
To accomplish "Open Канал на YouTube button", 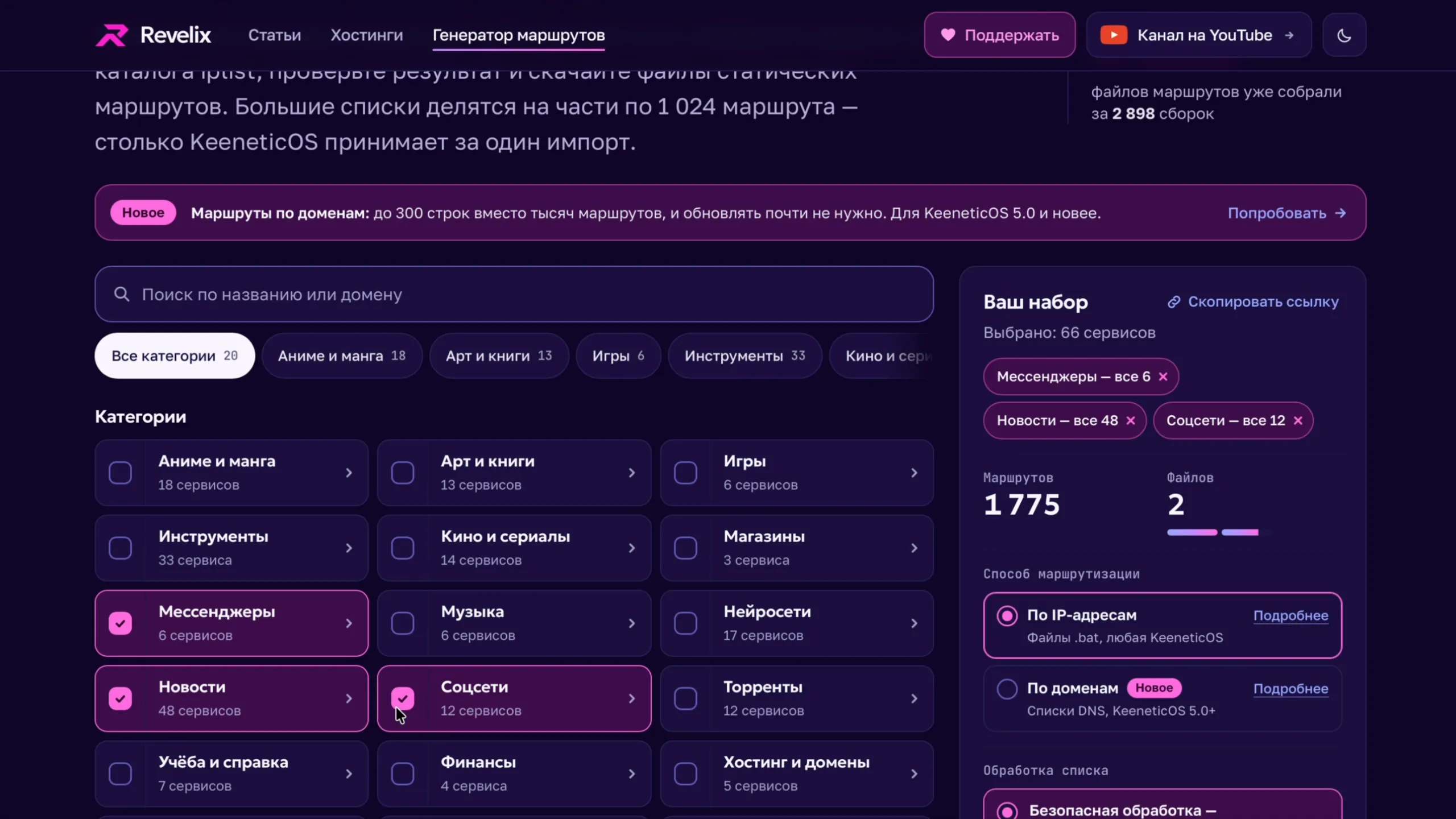I will 1199,35.
